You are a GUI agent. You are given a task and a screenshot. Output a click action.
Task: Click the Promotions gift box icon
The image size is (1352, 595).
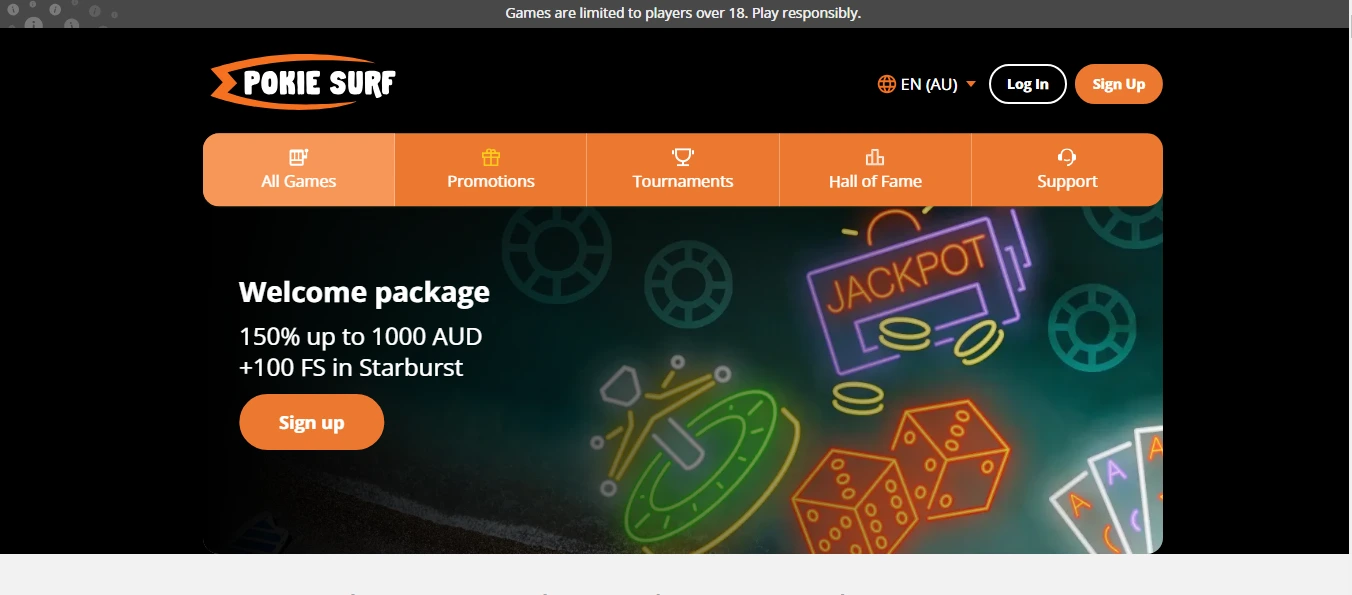coord(490,157)
